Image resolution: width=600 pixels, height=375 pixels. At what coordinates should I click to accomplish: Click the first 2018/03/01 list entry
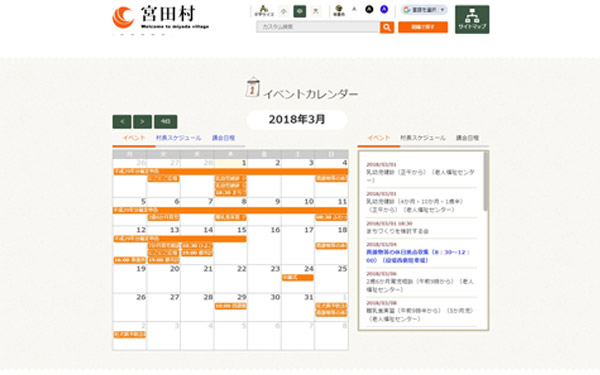421,173
